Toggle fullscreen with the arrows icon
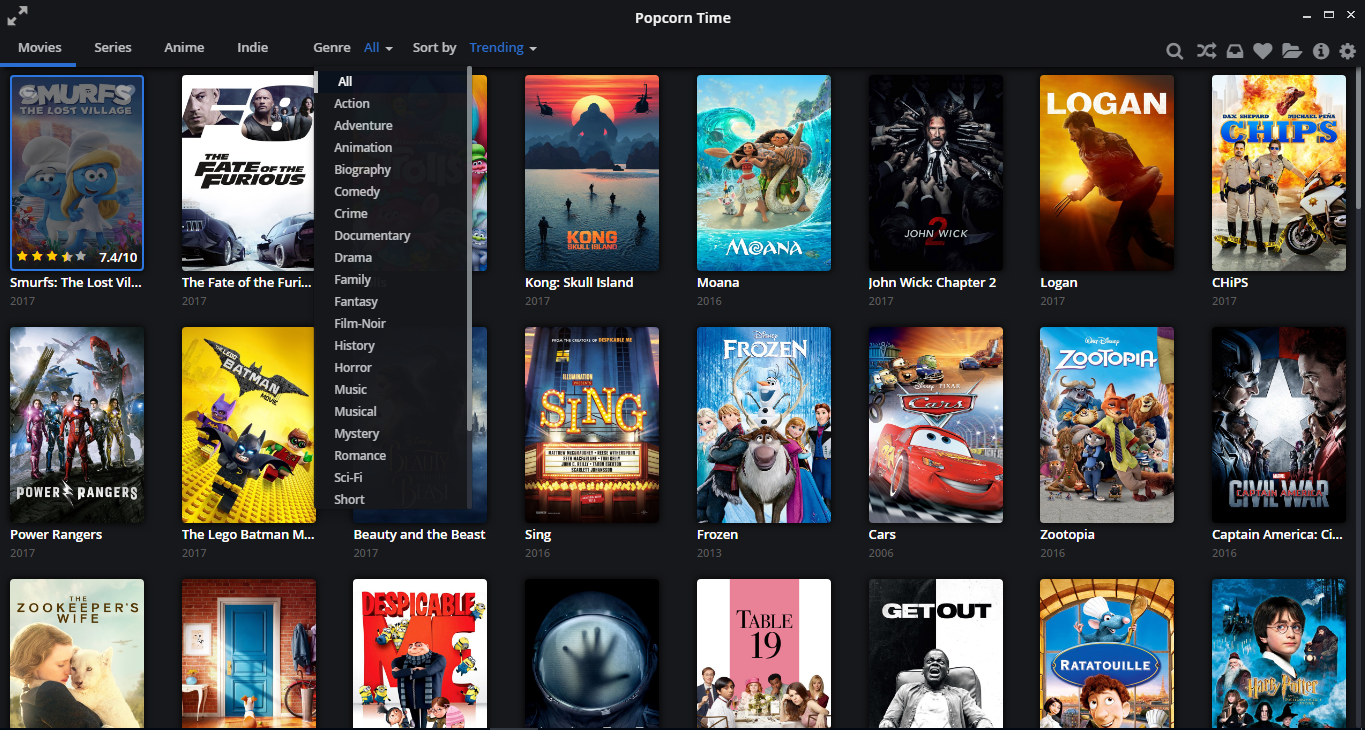1365x730 pixels. click(x=17, y=15)
